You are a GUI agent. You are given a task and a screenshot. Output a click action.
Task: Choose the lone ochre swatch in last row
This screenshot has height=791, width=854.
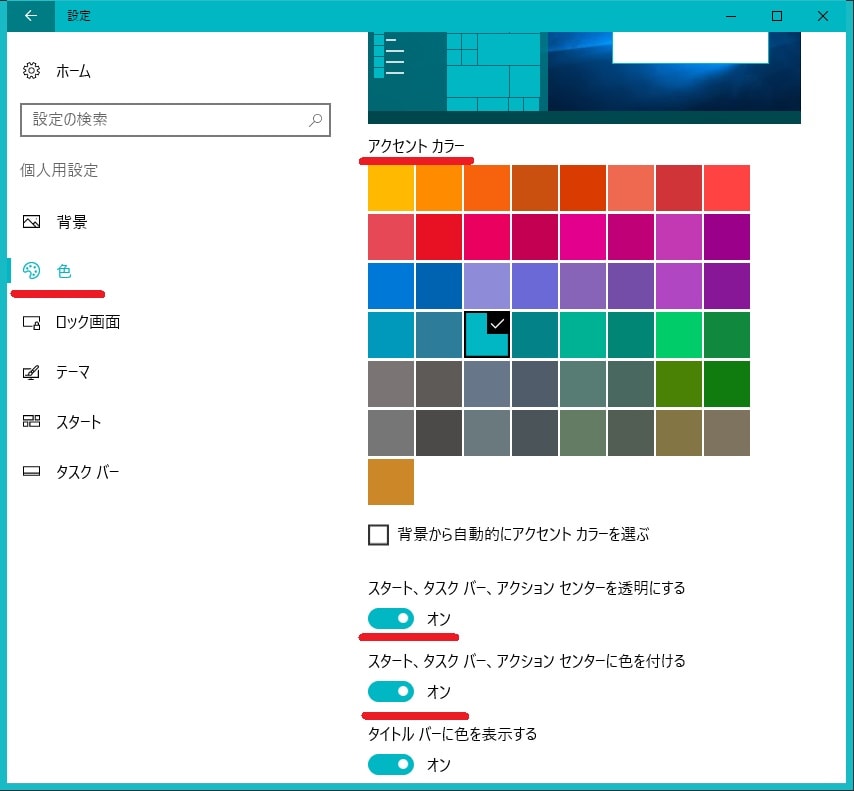(391, 482)
